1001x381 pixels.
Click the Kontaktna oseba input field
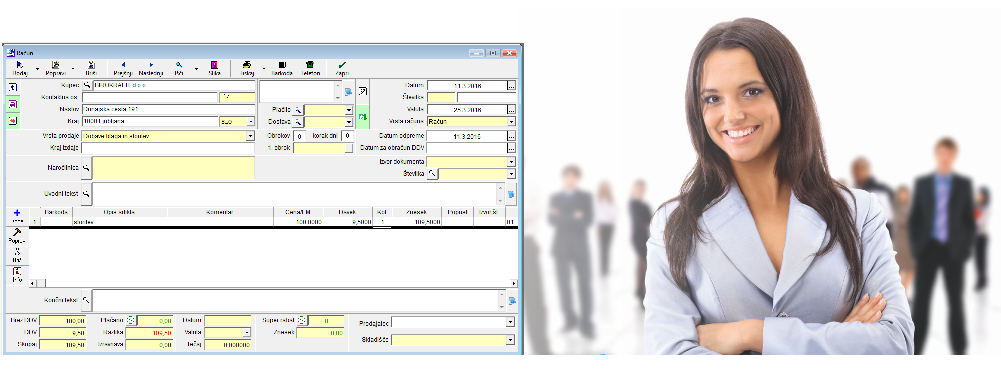pos(150,98)
